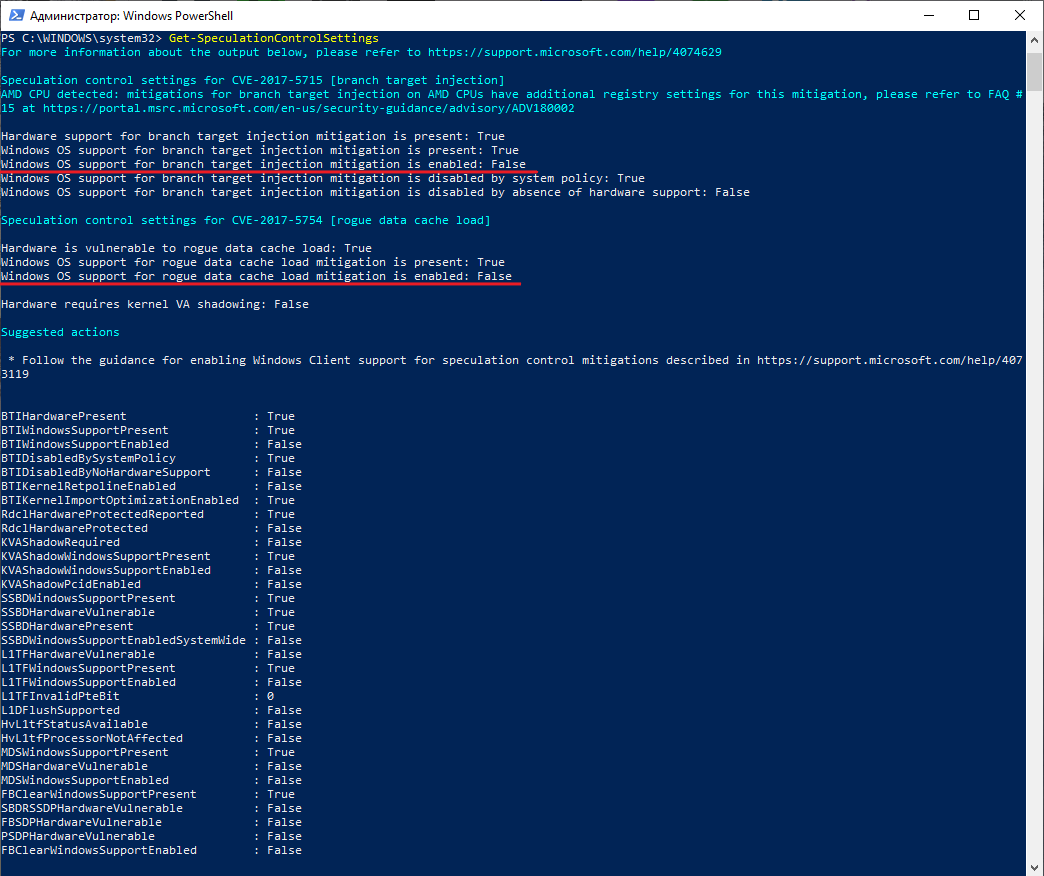Click the RdclHardwareProtectedReported row
Image resolution: width=1044 pixels, height=876 pixels.
(x=148, y=514)
